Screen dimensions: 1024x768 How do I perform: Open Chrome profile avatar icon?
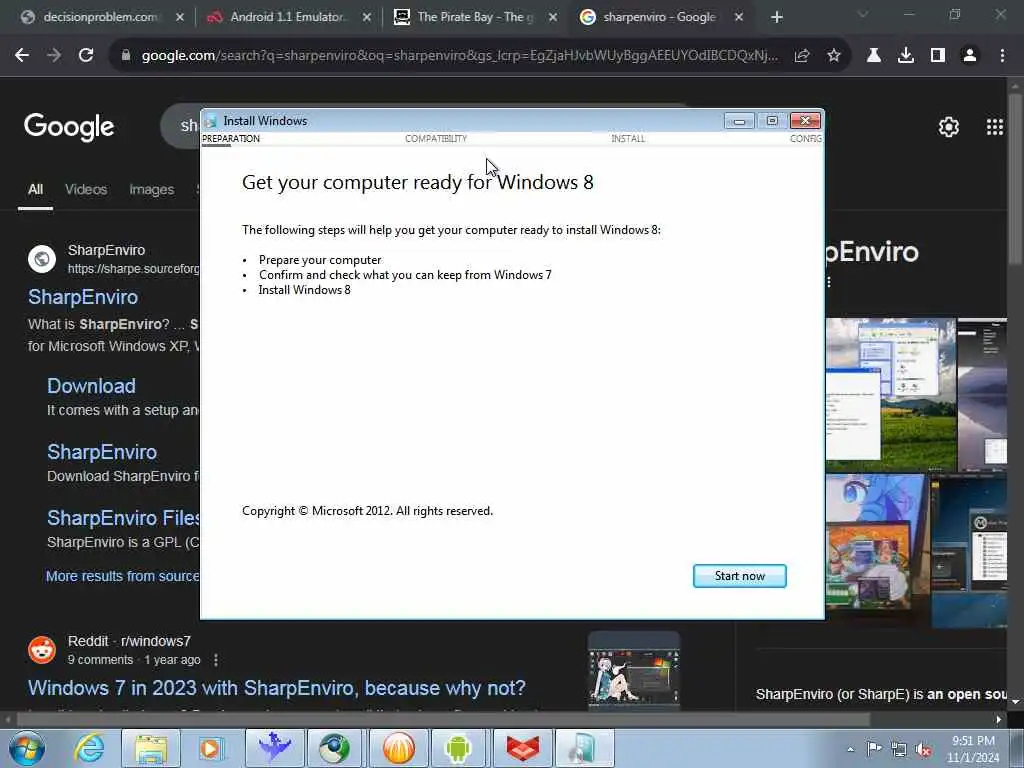tap(970, 56)
